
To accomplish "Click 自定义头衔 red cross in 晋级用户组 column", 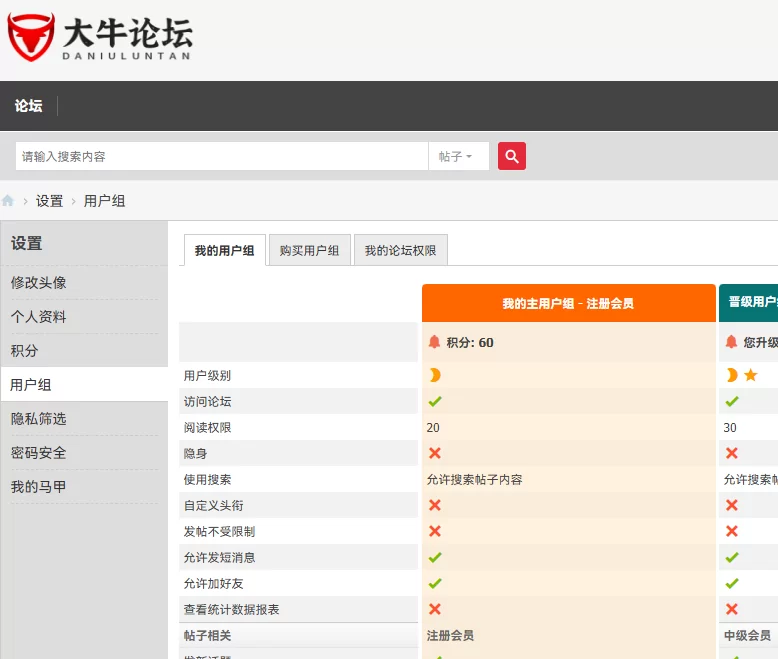I will tap(732, 505).
